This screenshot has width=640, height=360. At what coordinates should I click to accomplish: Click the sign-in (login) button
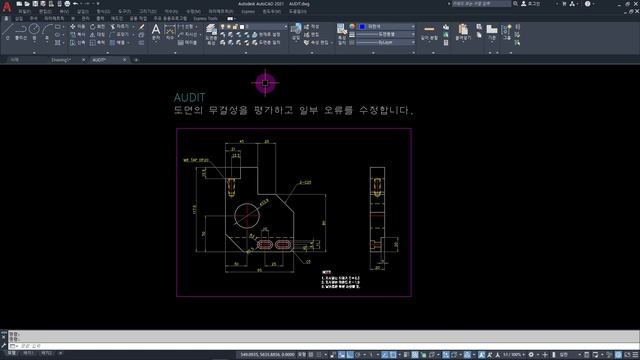click(531, 4)
